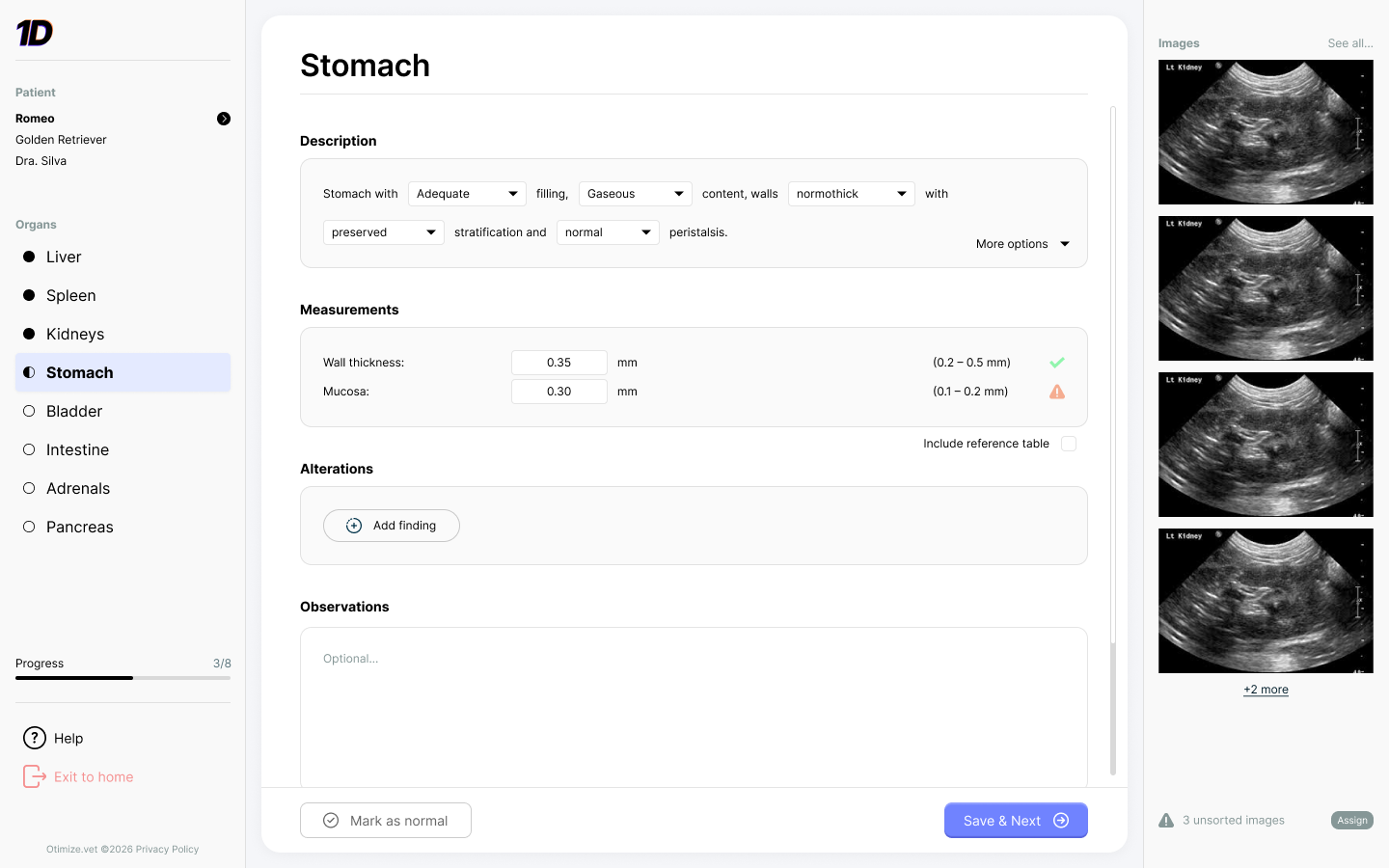Open patient Romeo details arrow icon
Viewport: 1389px width, 868px height.
tap(224, 119)
